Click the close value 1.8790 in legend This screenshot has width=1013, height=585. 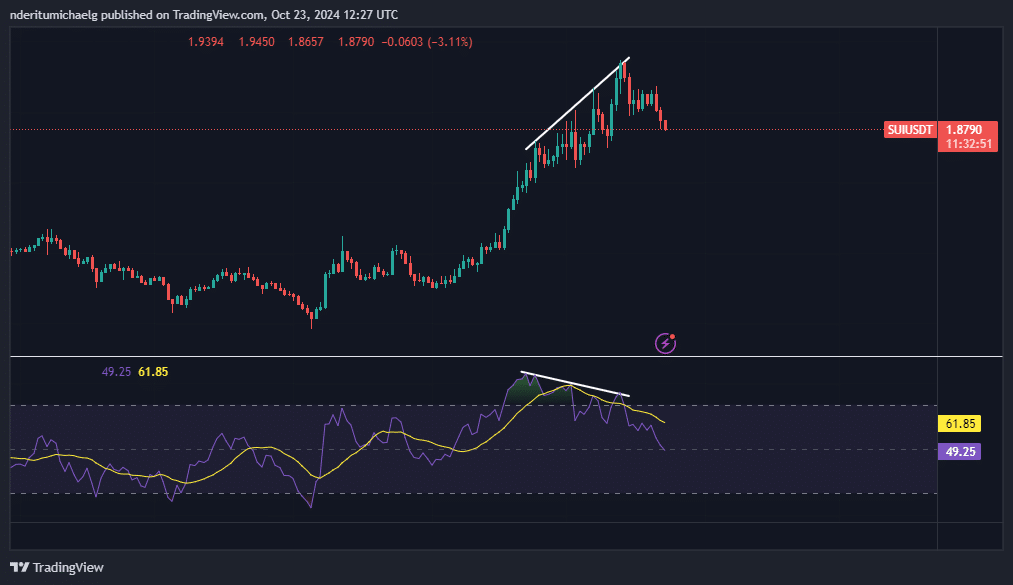click(355, 42)
